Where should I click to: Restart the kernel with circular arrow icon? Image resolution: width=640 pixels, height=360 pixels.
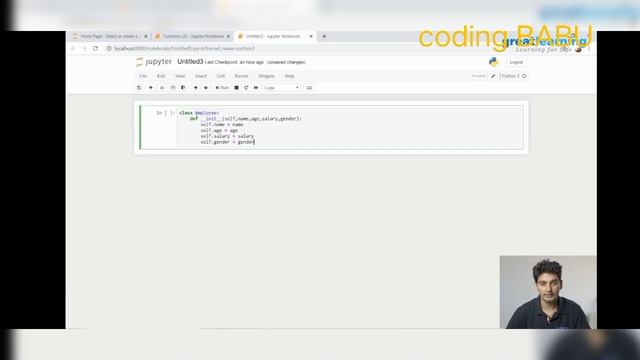click(246, 88)
